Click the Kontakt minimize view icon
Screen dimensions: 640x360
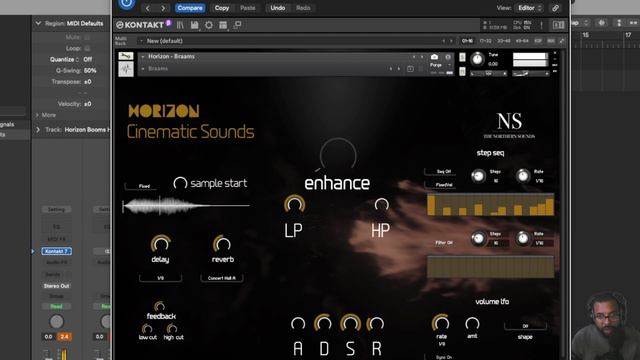pos(237,25)
